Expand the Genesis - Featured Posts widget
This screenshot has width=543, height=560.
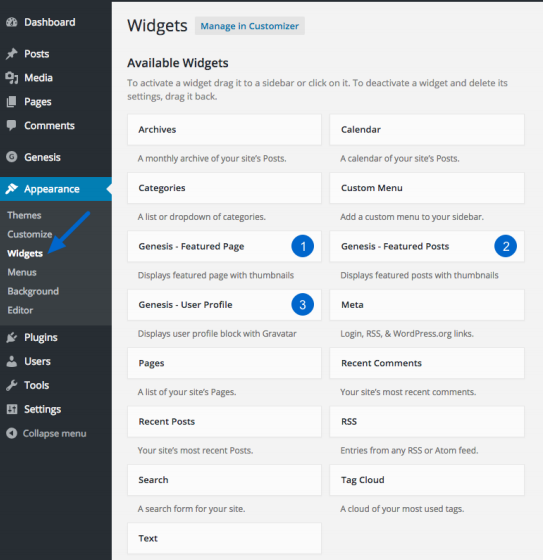tap(427, 246)
